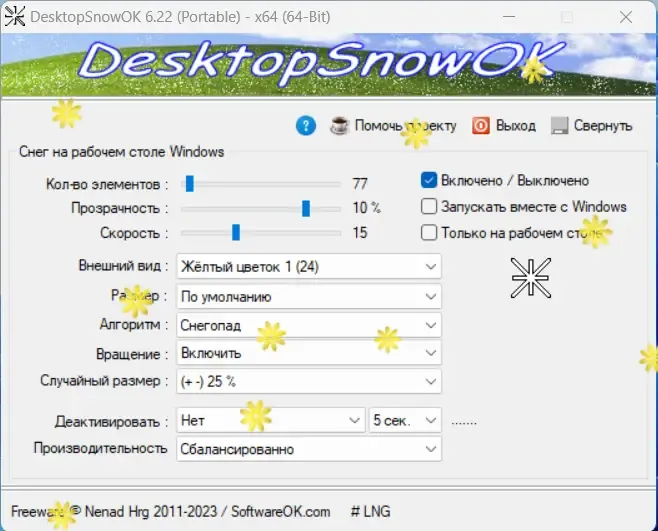Open the # LNG language menu
Image resolution: width=658 pixels, height=531 pixels.
[371, 511]
